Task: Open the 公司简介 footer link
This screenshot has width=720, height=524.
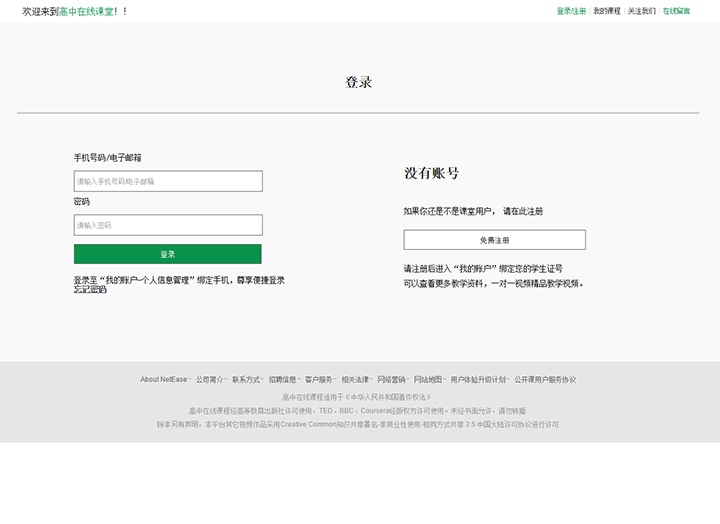Action: tap(209, 379)
